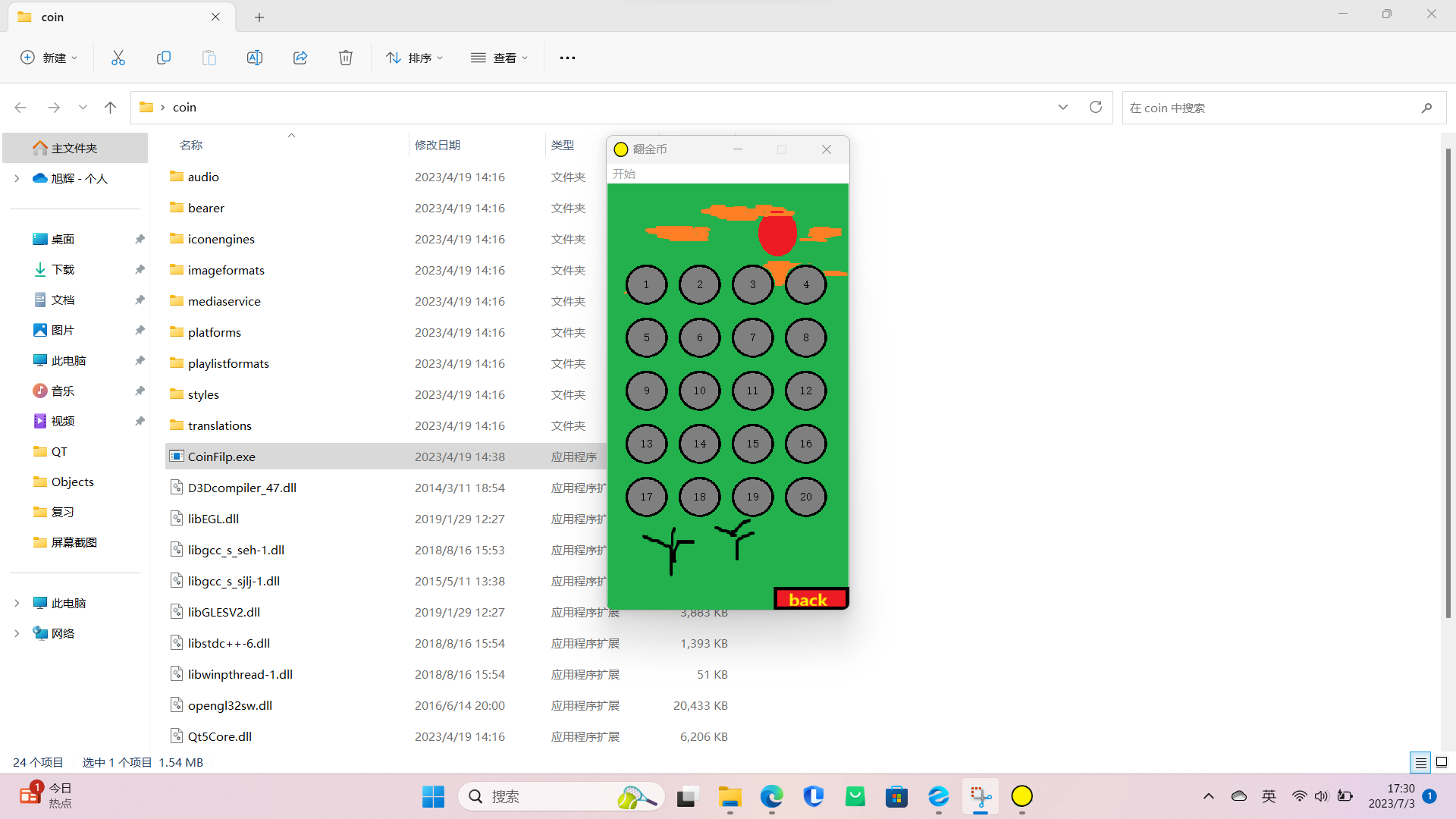Click the red back button

click(x=811, y=598)
